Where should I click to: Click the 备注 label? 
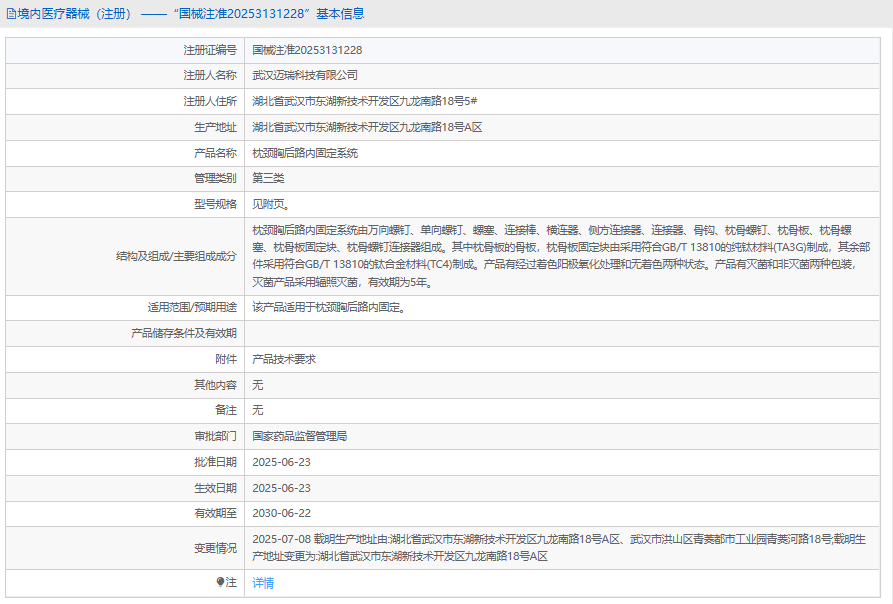(226, 410)
